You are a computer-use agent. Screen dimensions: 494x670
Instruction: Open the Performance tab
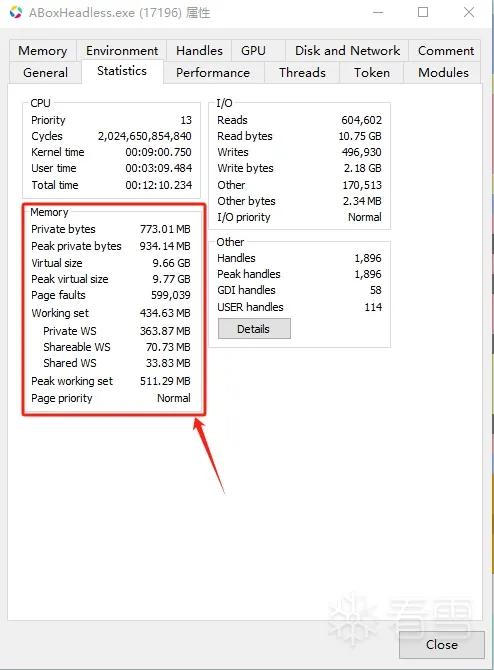pyautogui.click(x=213, y=73)
